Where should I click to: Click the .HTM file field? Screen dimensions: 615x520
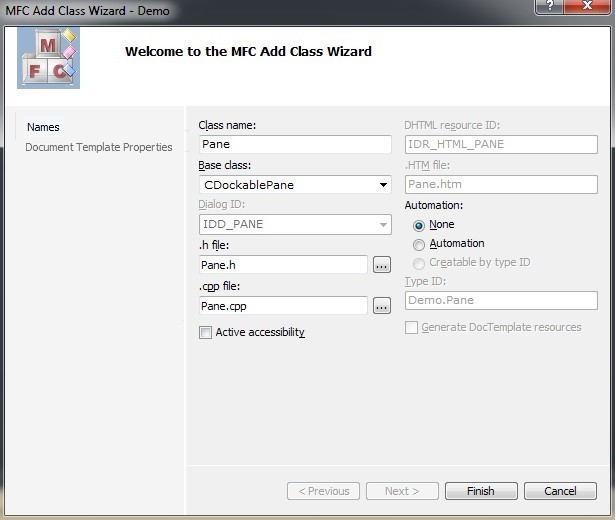[501, 184]
